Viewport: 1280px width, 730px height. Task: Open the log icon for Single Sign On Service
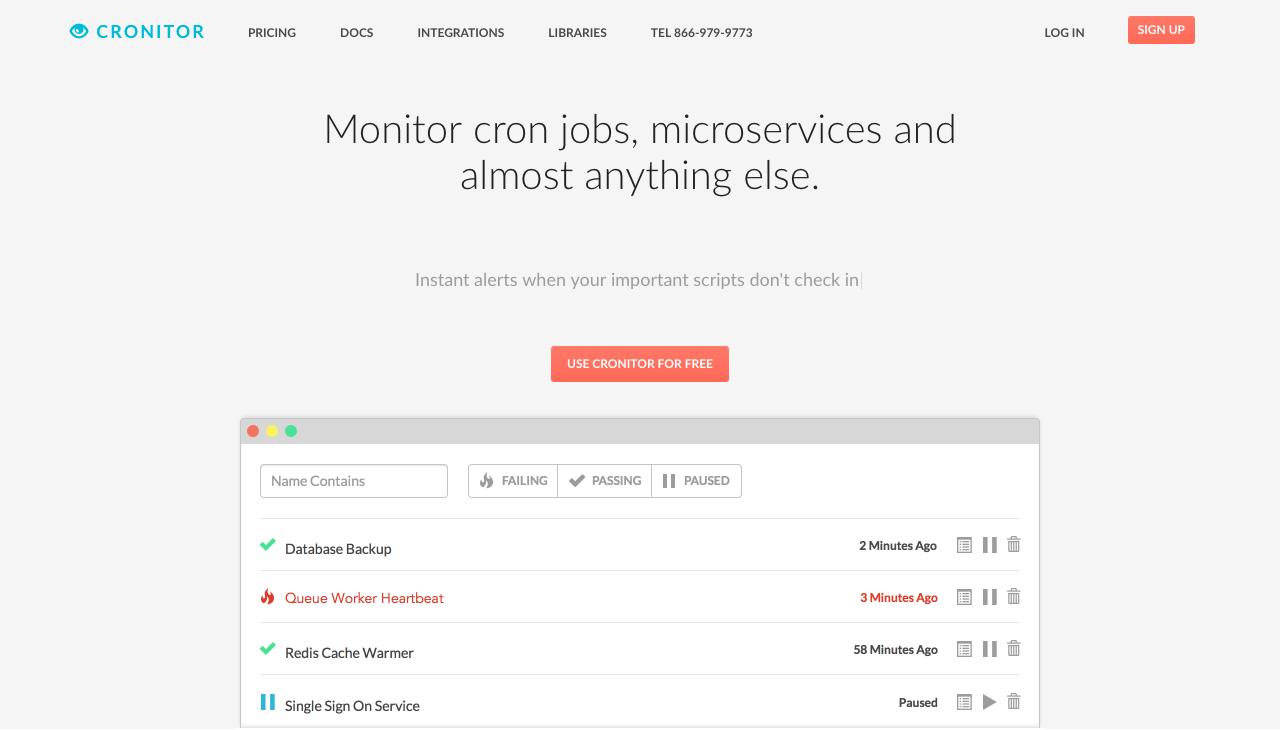coord(964,702)
